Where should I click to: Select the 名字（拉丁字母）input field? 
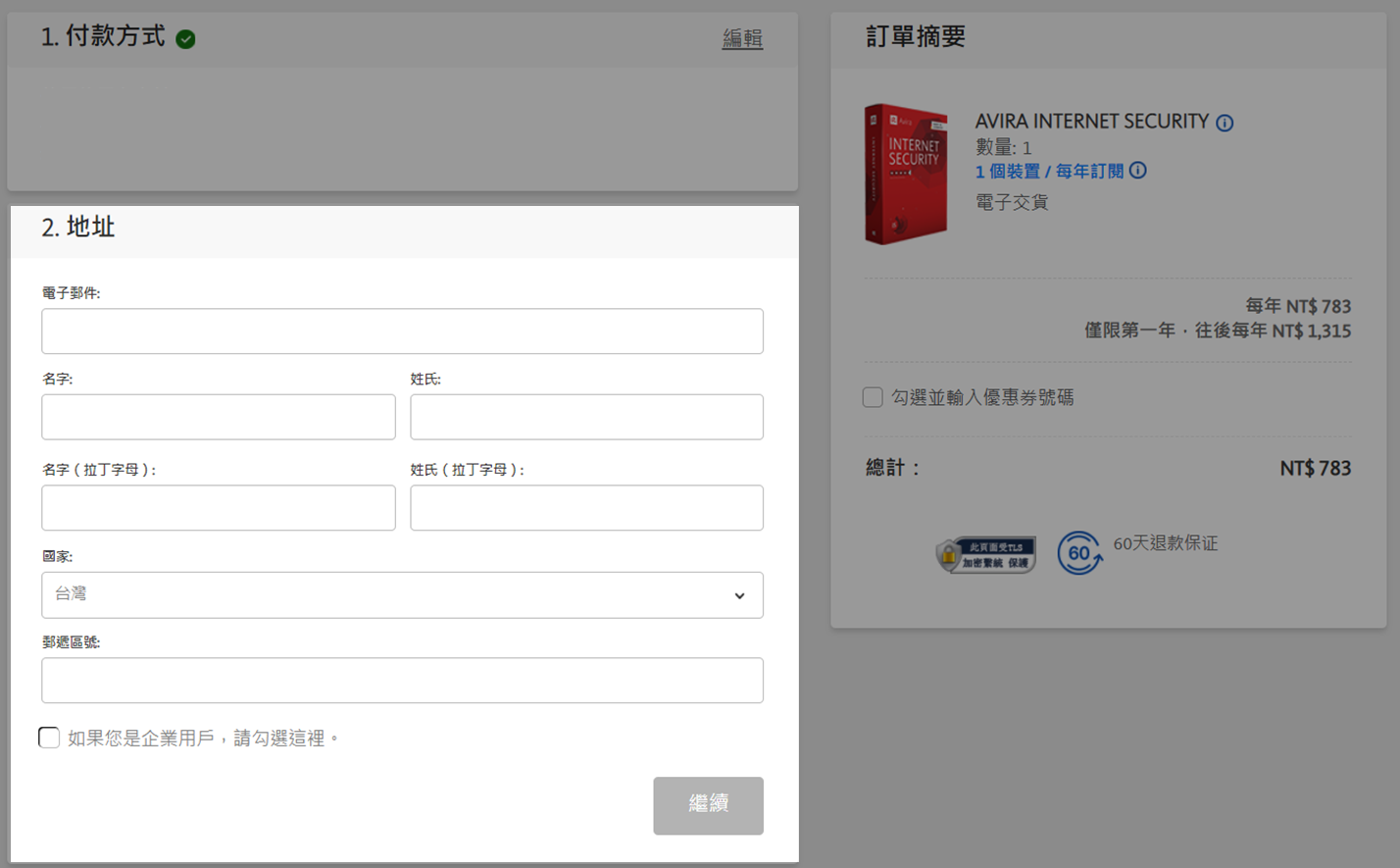click(219, 508)
